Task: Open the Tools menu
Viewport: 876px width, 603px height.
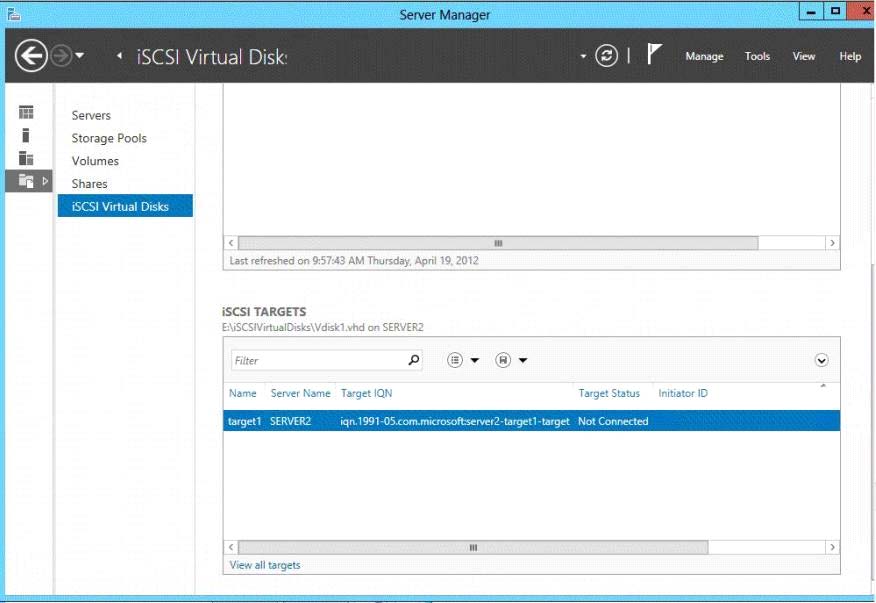Action: 757,56
